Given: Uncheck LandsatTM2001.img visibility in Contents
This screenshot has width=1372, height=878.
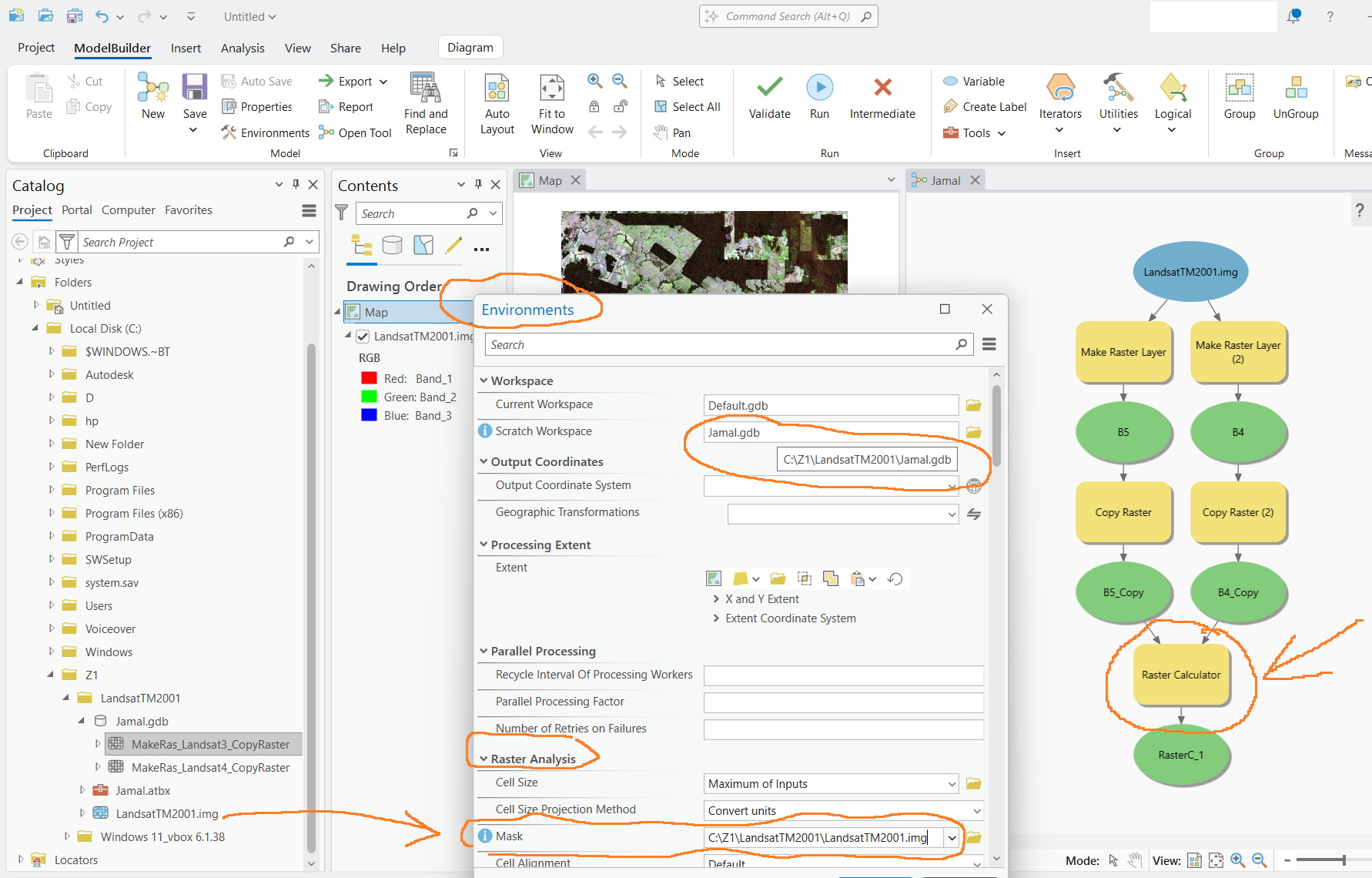Looking at the screenshot, I should [363, 337].
